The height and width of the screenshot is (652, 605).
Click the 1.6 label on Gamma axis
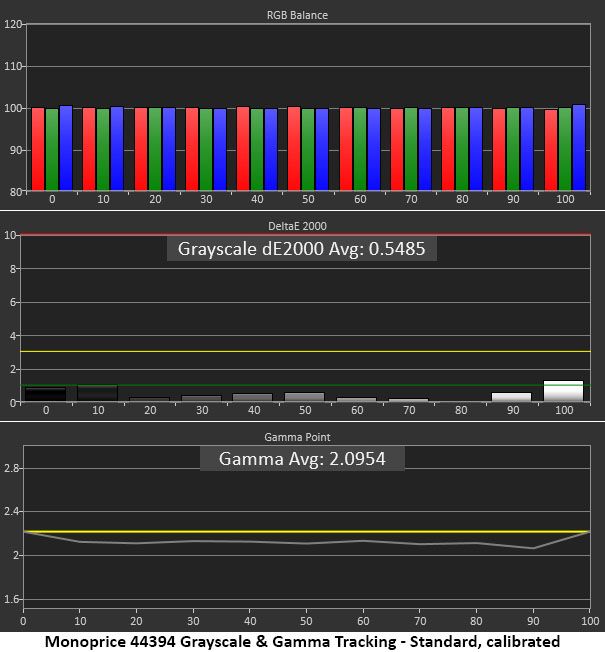click(x=11, y=599)
